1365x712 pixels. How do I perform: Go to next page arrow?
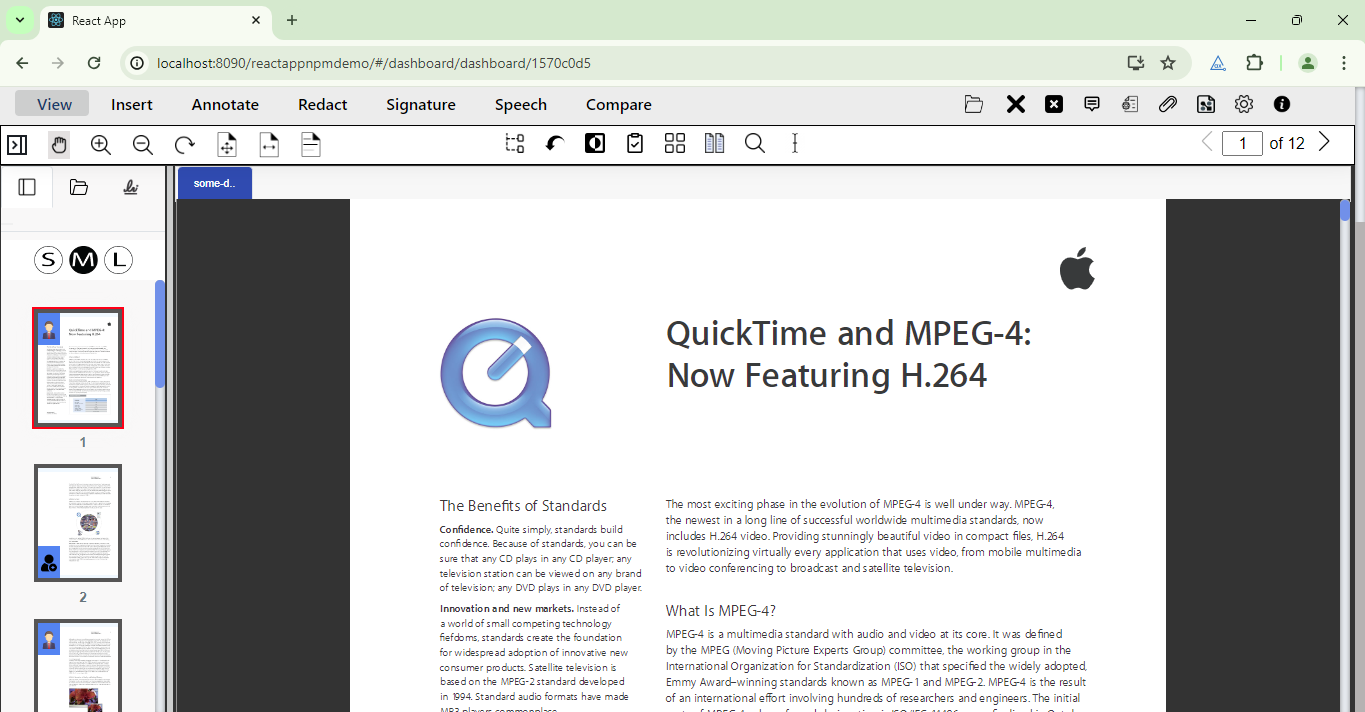pos(1324,142)
